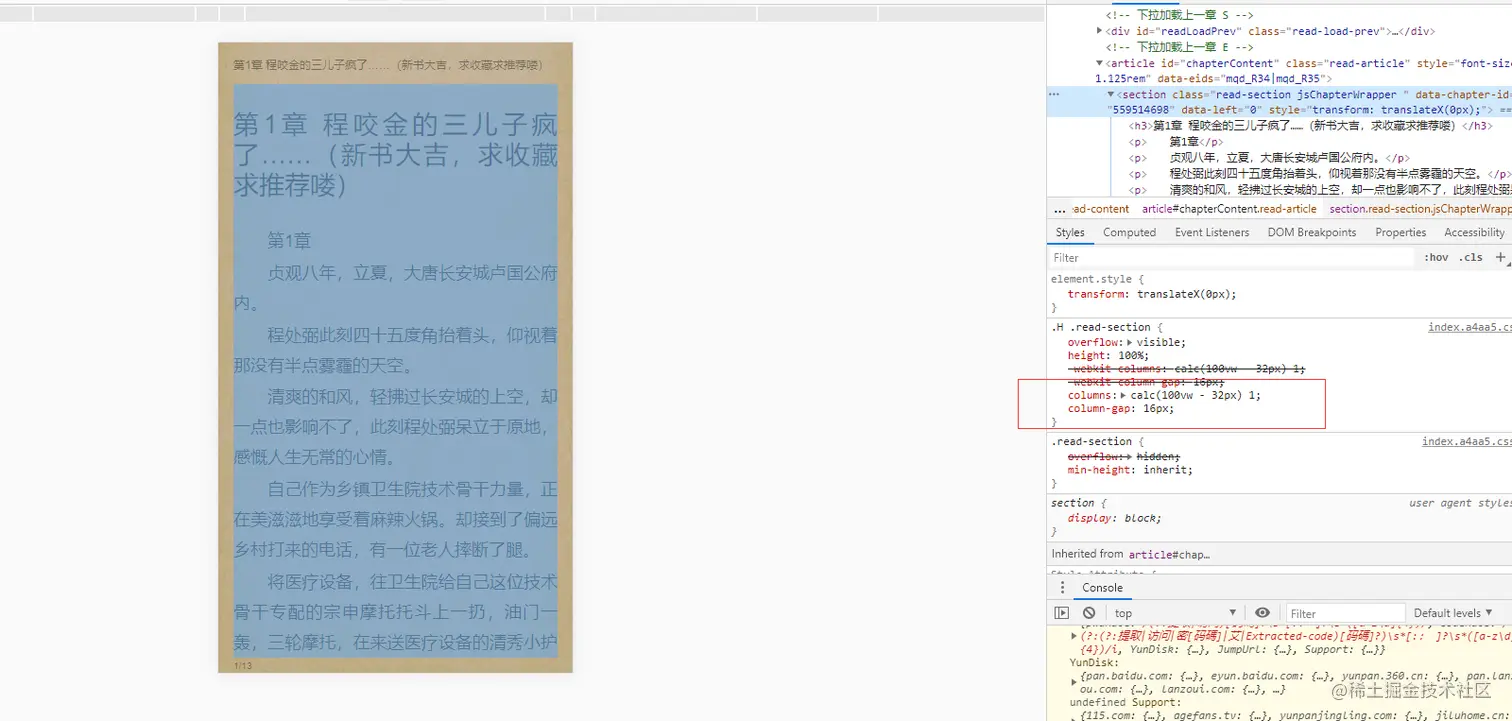Toggle the :hov element state panel
The image size is (1512, 721).
1436,257
